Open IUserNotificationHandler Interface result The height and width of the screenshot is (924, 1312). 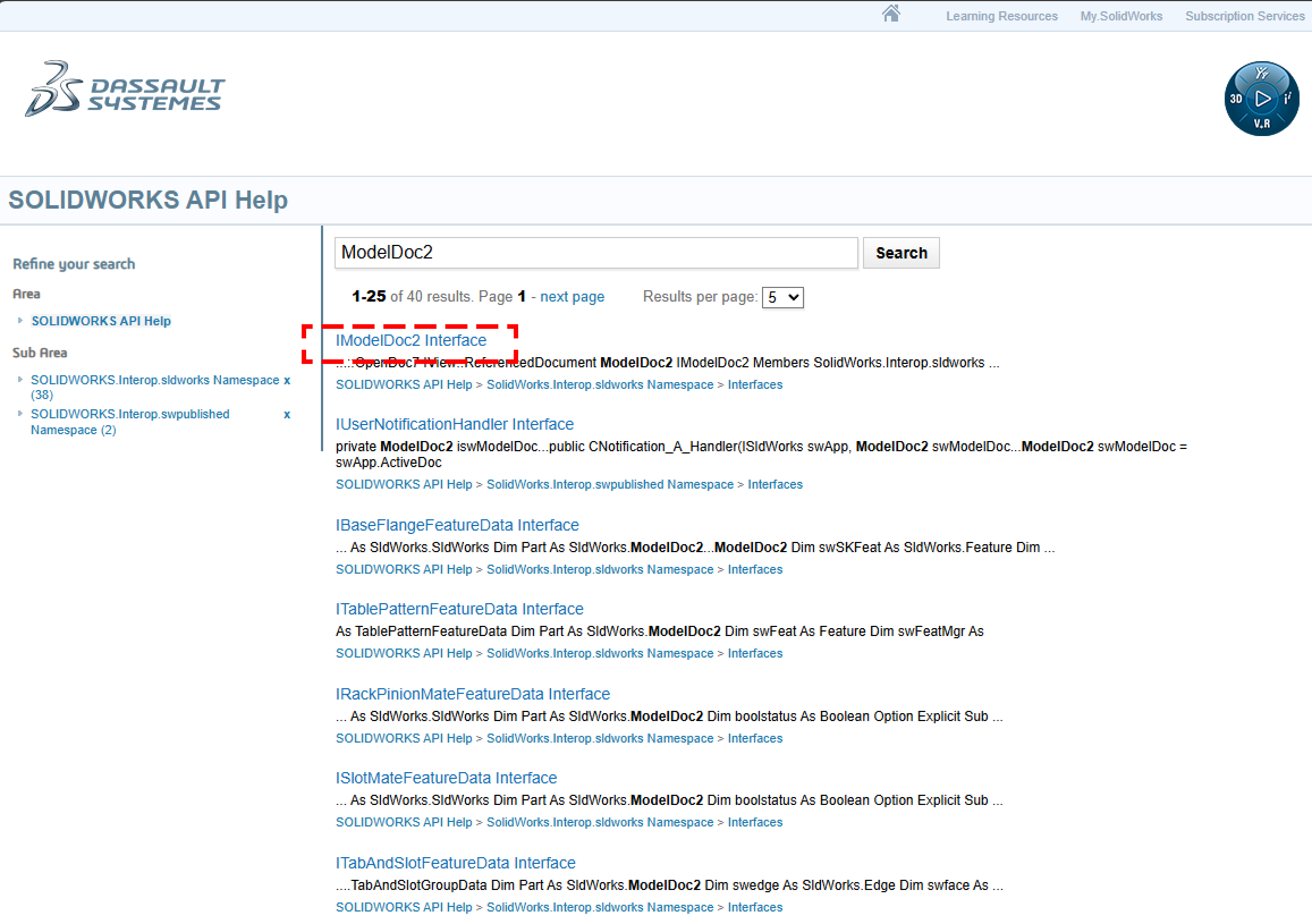(x=454, y=425)
